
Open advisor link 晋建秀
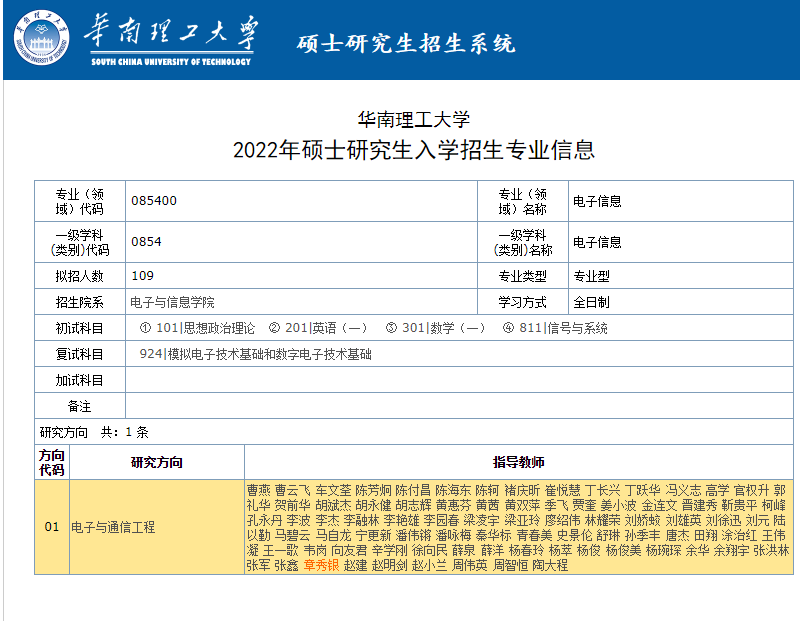699,505
